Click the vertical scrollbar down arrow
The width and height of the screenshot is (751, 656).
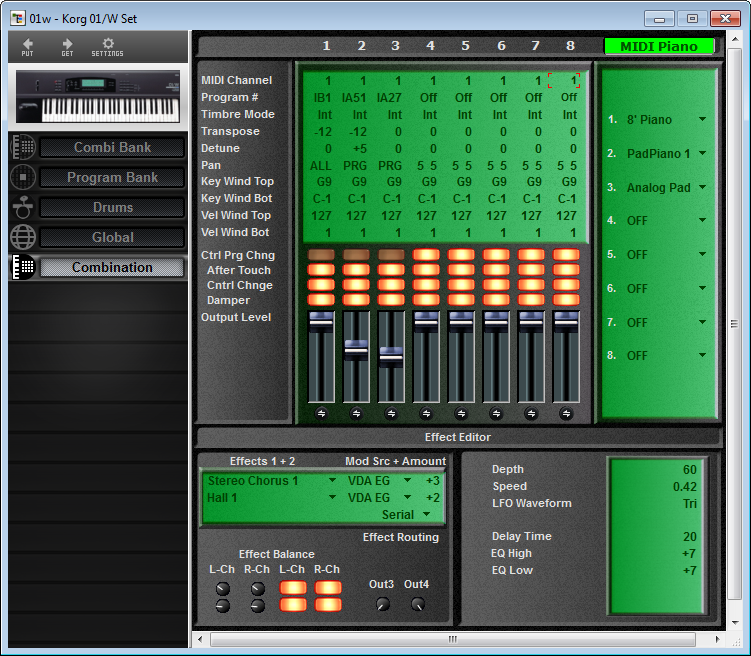coord(735,622)
